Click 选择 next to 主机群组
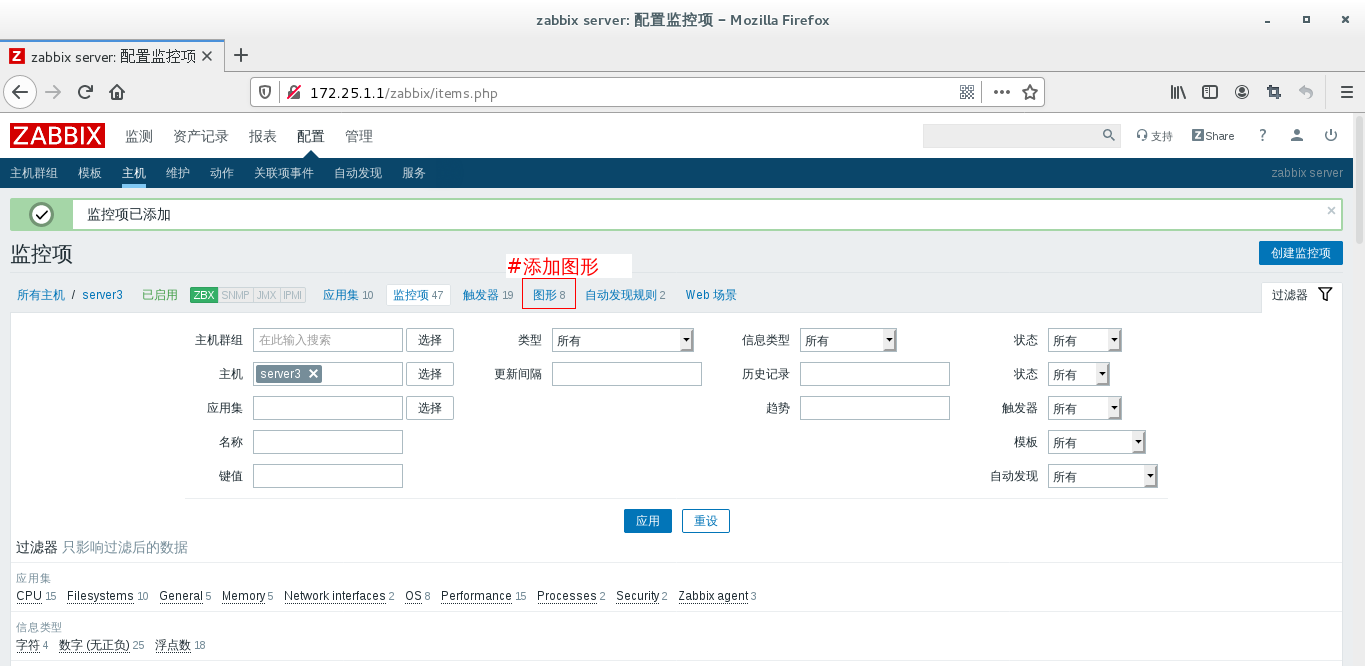The image size is (1365, 666). (430, 340)
